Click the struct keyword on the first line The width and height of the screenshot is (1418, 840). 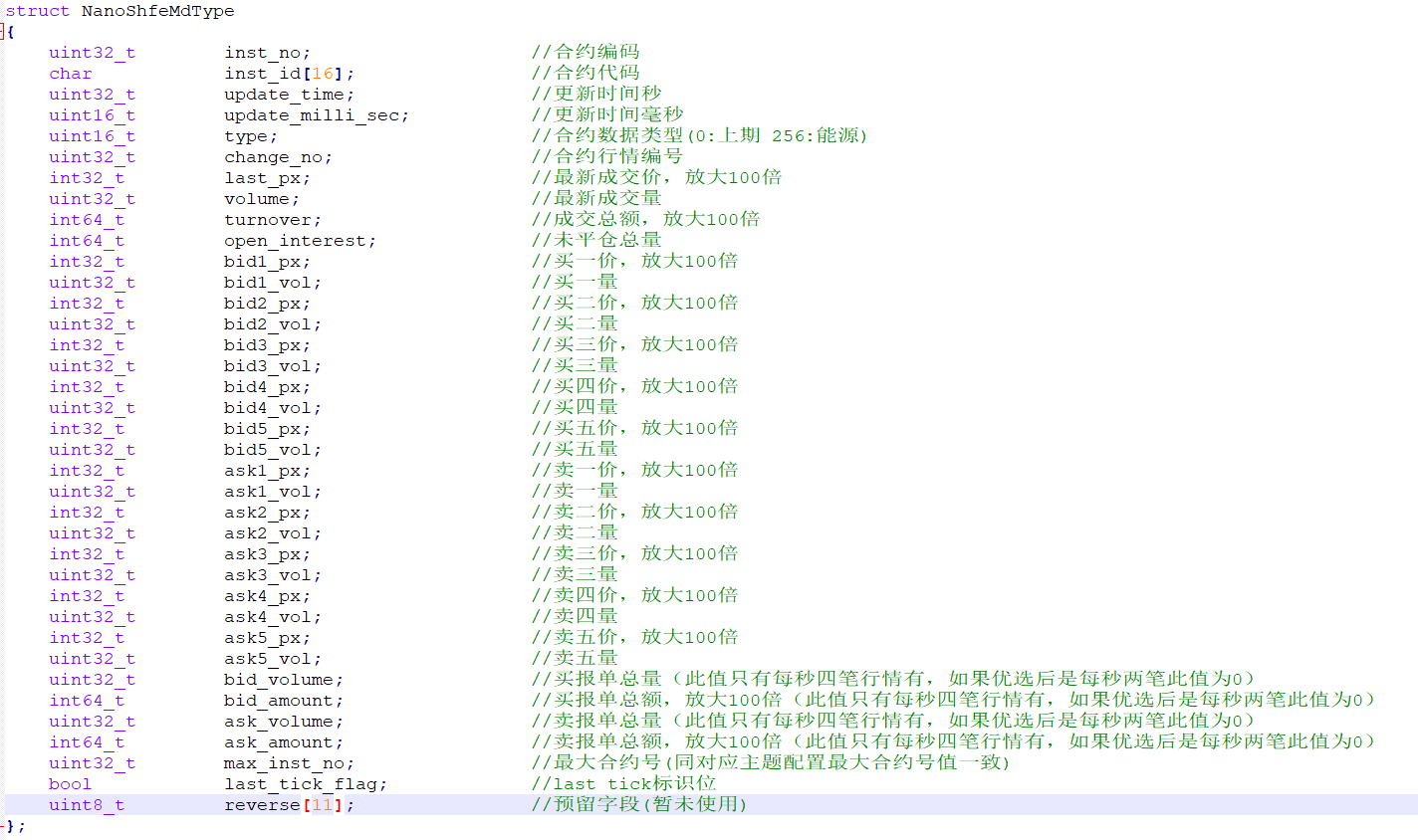tap(38, 11)
